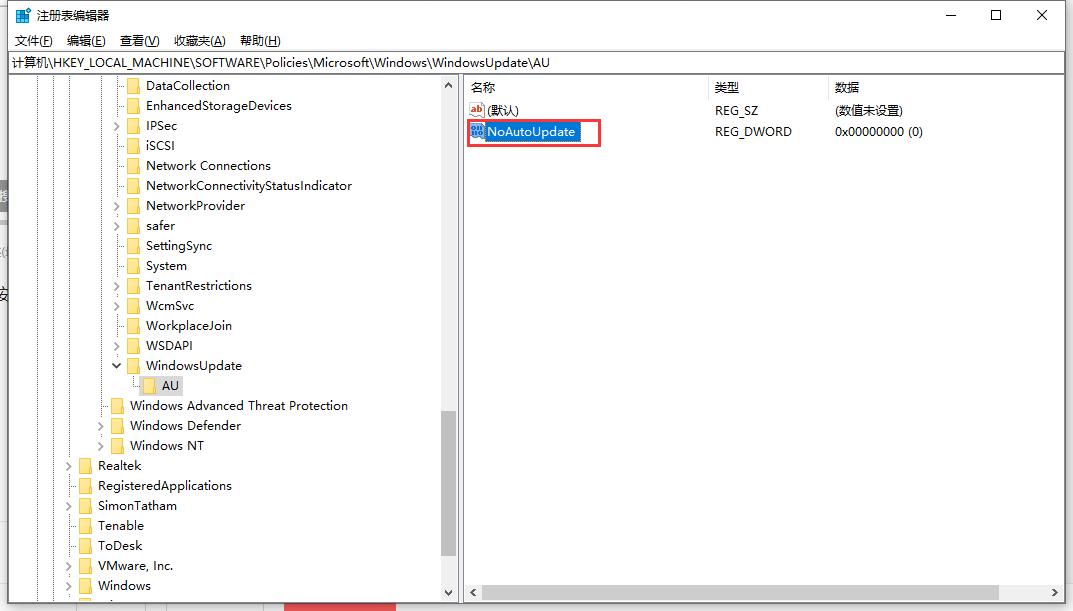This screenshot has height=611, width=1073.
Task: Click the NoAutoUpdate DWORD value icon
Action: pyautogui.click(x=477, y=131)
